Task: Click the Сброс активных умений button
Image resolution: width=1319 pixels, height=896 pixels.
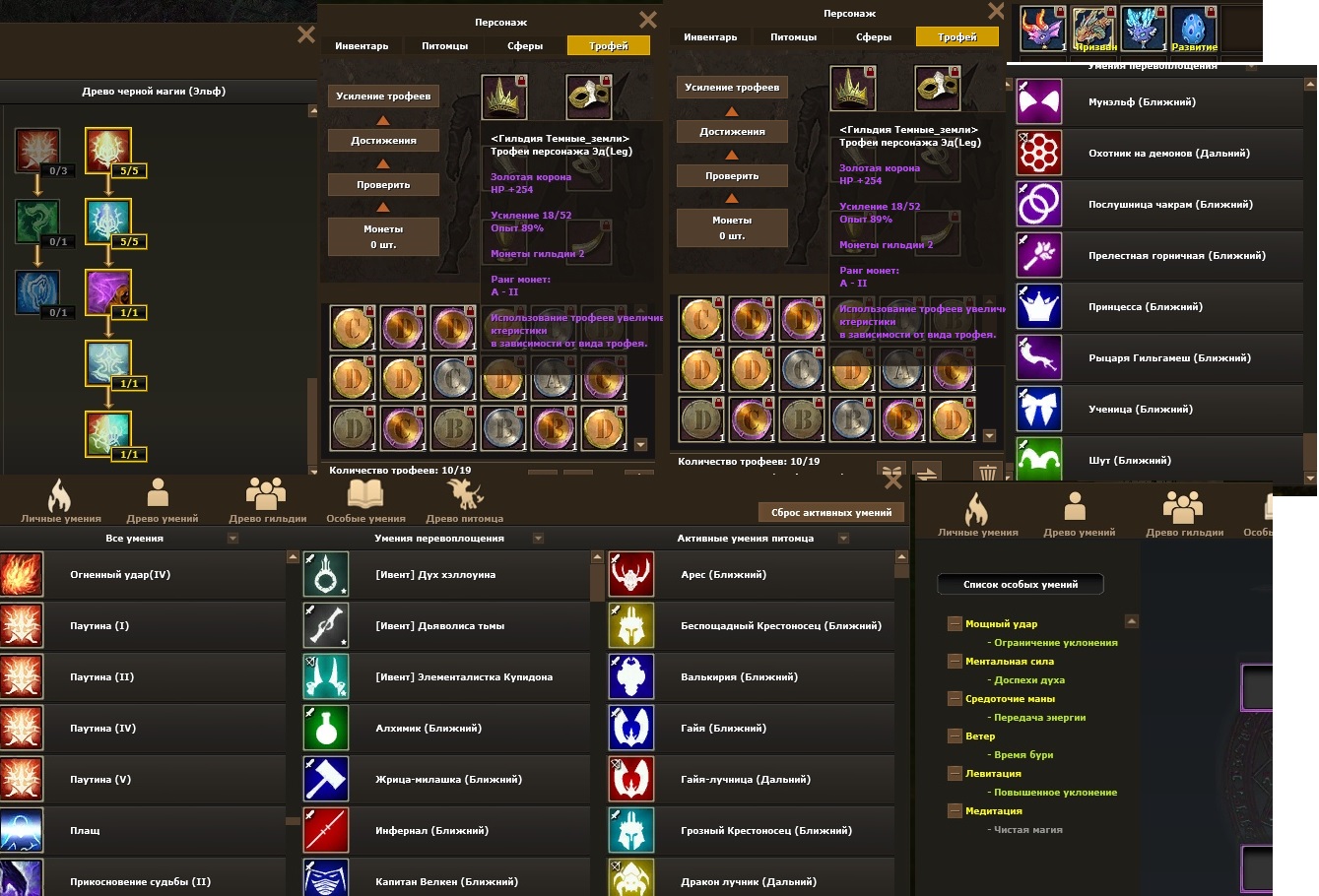Action: click(831, 513)
